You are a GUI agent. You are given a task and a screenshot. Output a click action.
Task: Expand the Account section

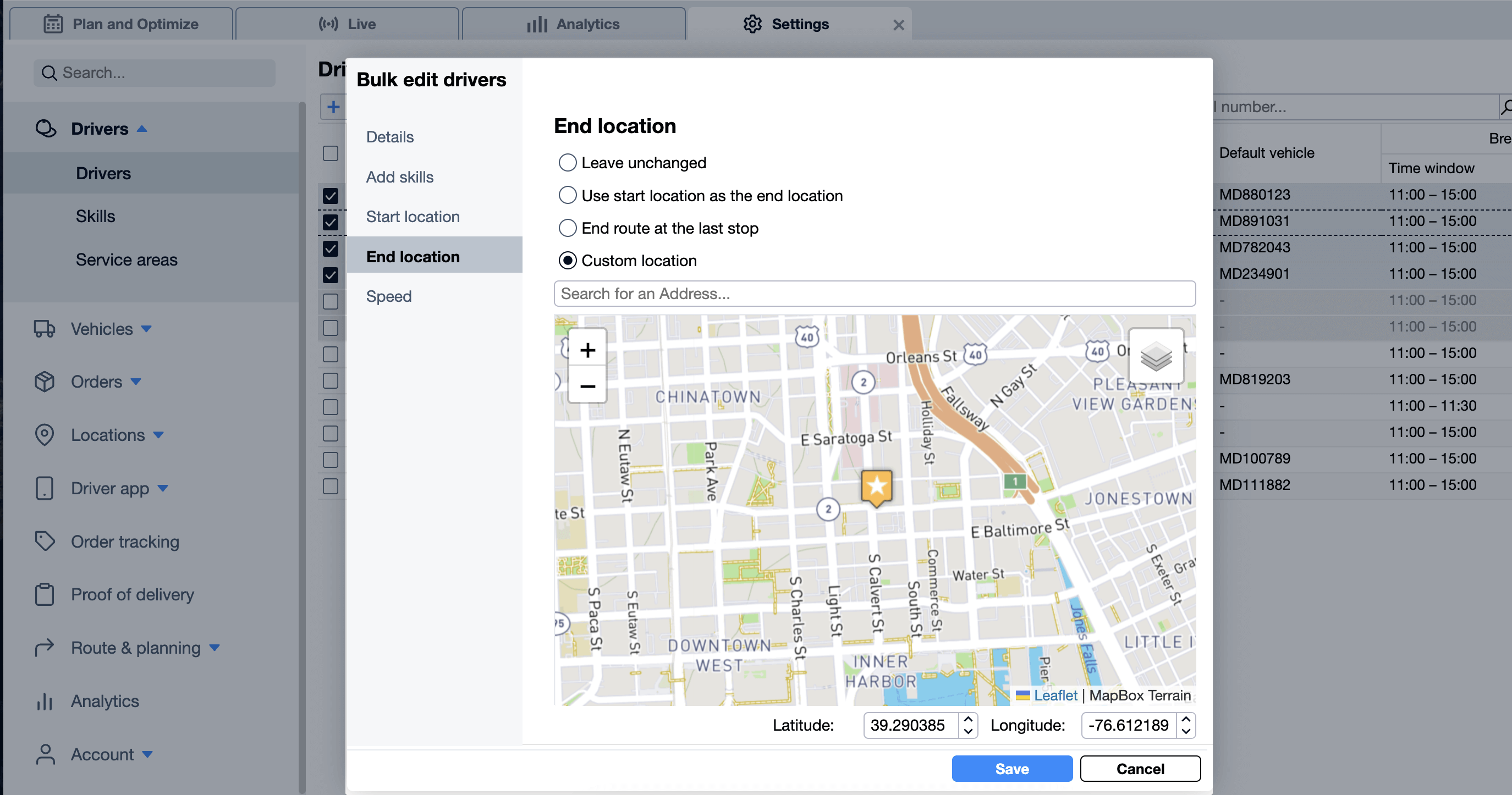(148, 755)
